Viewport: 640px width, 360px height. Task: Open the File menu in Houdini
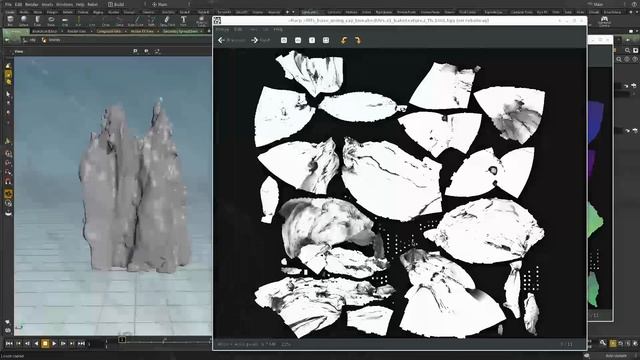click(x=8, y=4)
